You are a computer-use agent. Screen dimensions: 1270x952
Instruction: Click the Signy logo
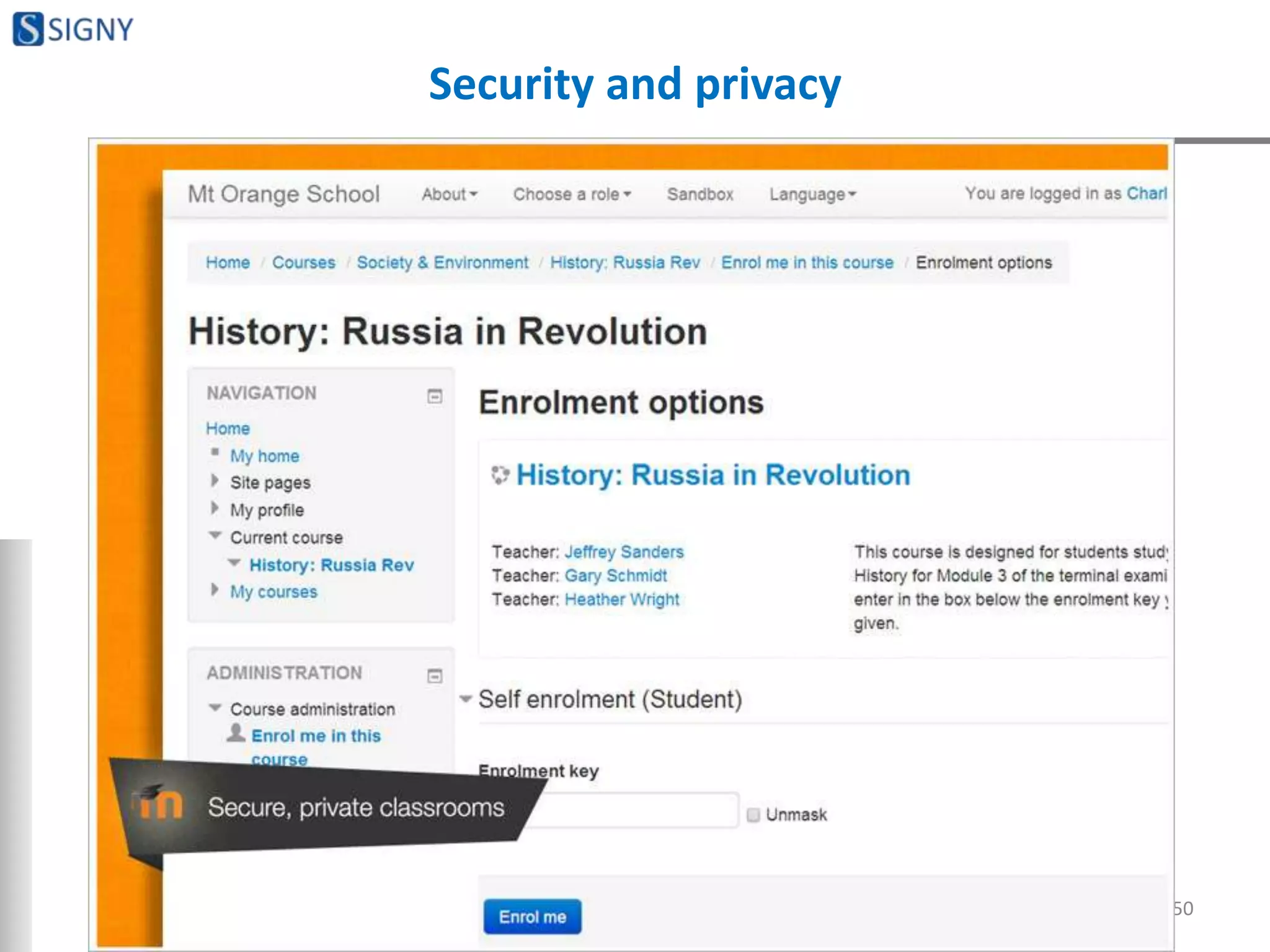click(73, 29)
